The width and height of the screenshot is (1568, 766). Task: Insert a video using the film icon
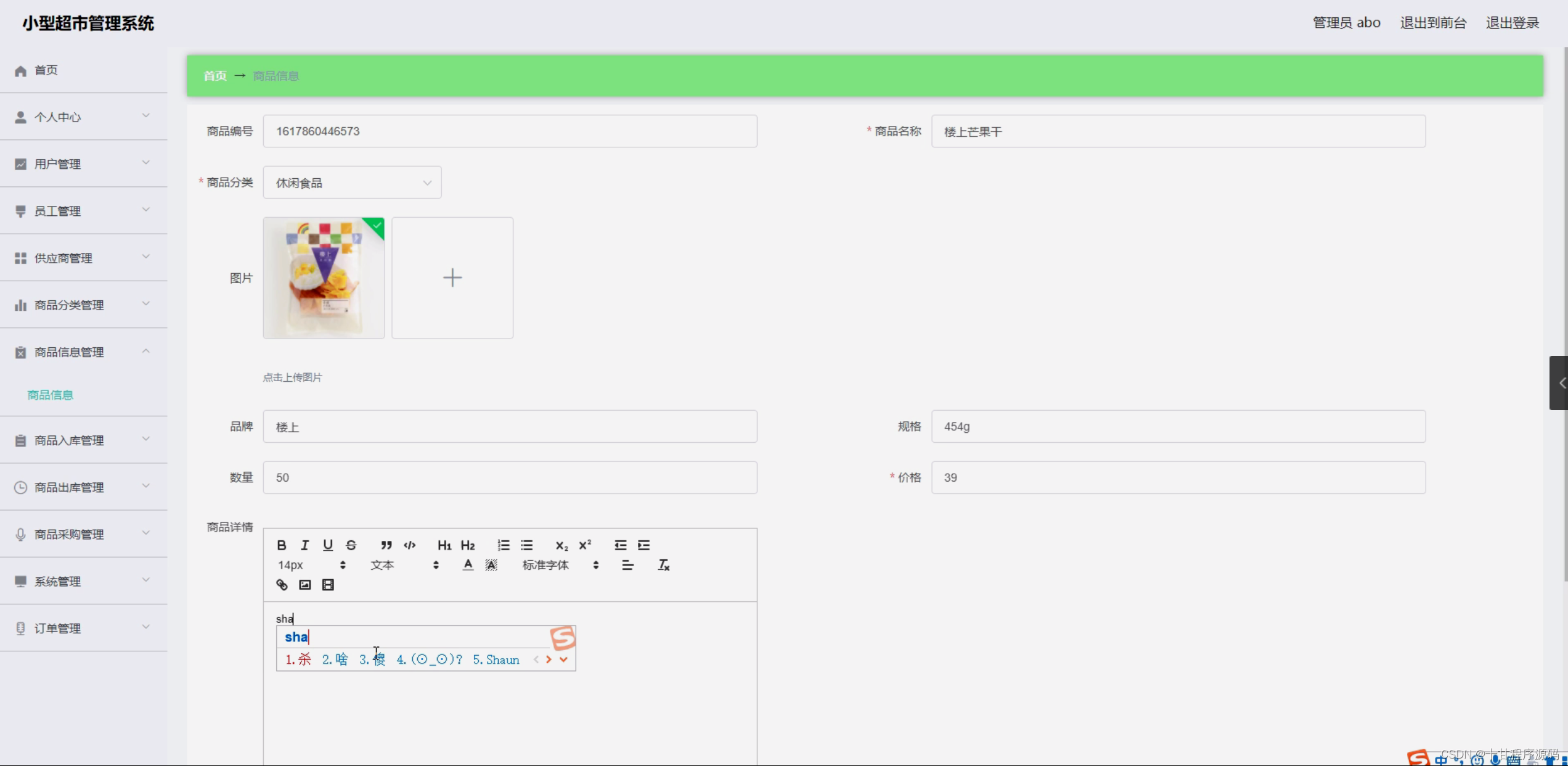point(328,585)
